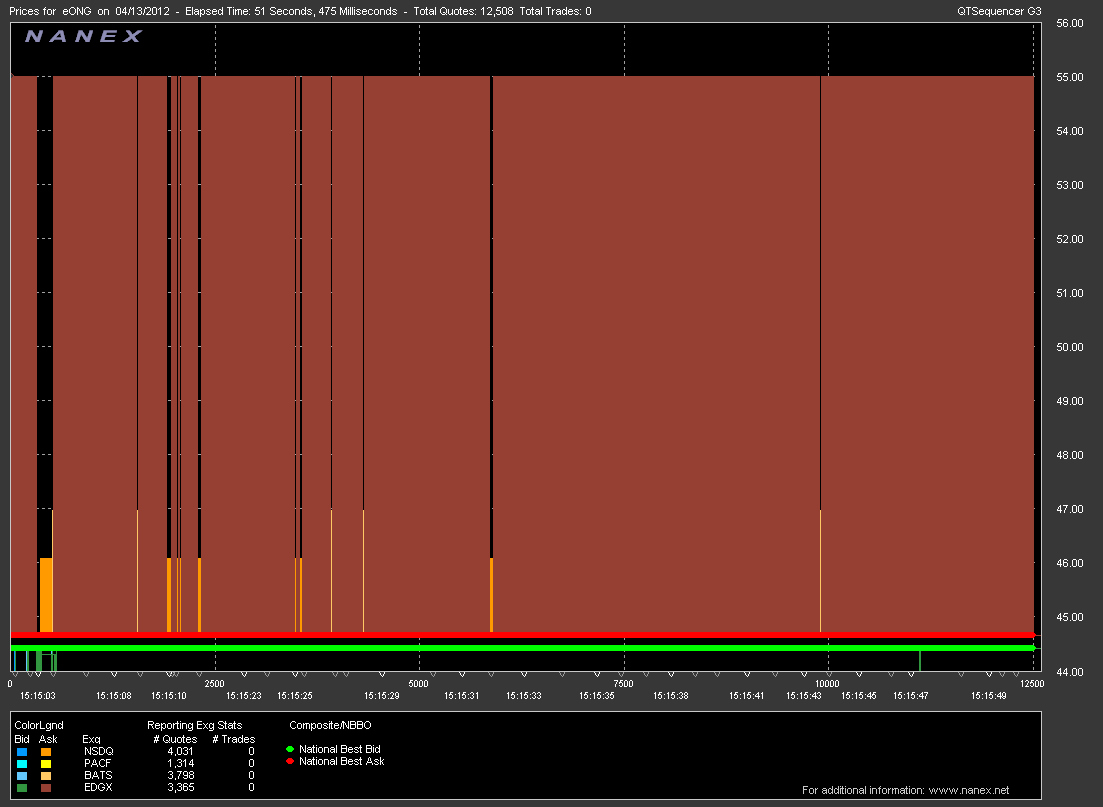
Task: Click the 7500 quote-count axis label
Action: point(623,684)
